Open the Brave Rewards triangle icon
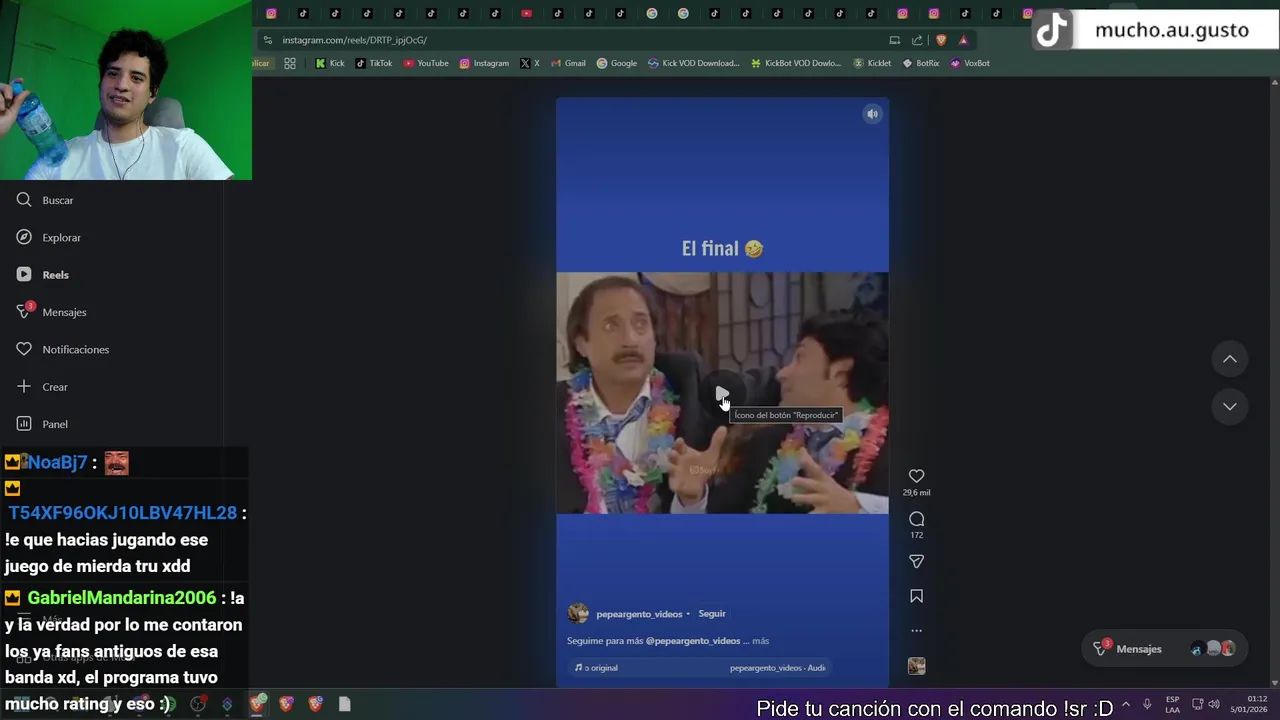1280x720 pixels. coord(963,40)
